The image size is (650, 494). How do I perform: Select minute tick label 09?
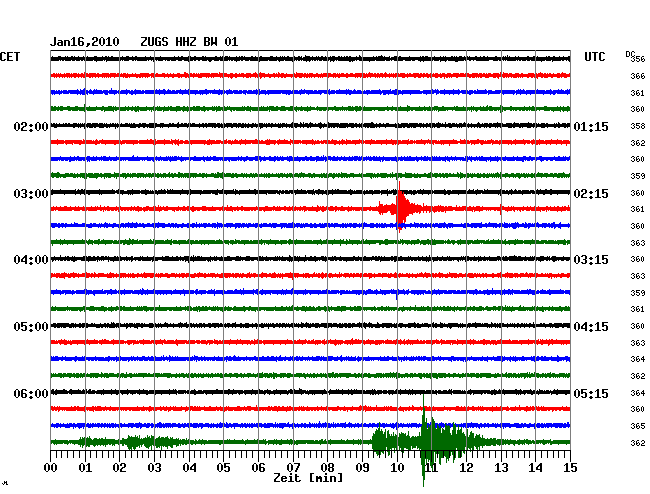pos(362,467)
